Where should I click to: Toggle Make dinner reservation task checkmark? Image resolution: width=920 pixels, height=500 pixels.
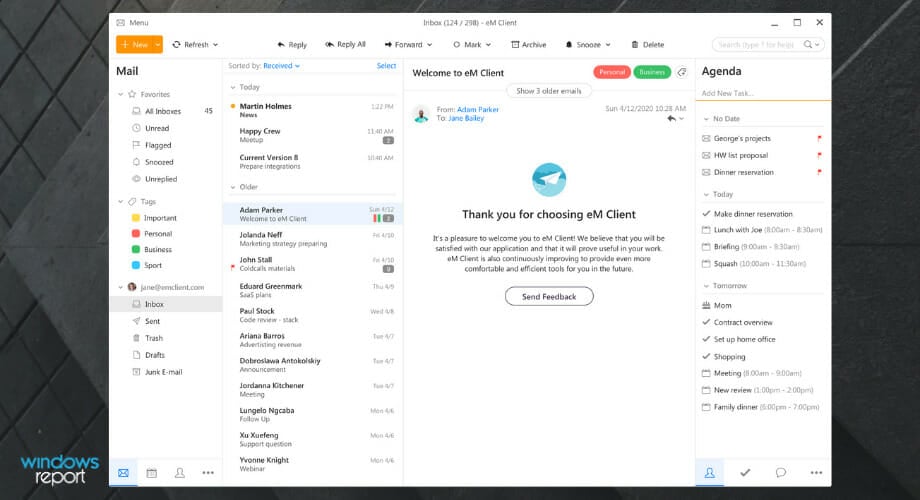706,214
